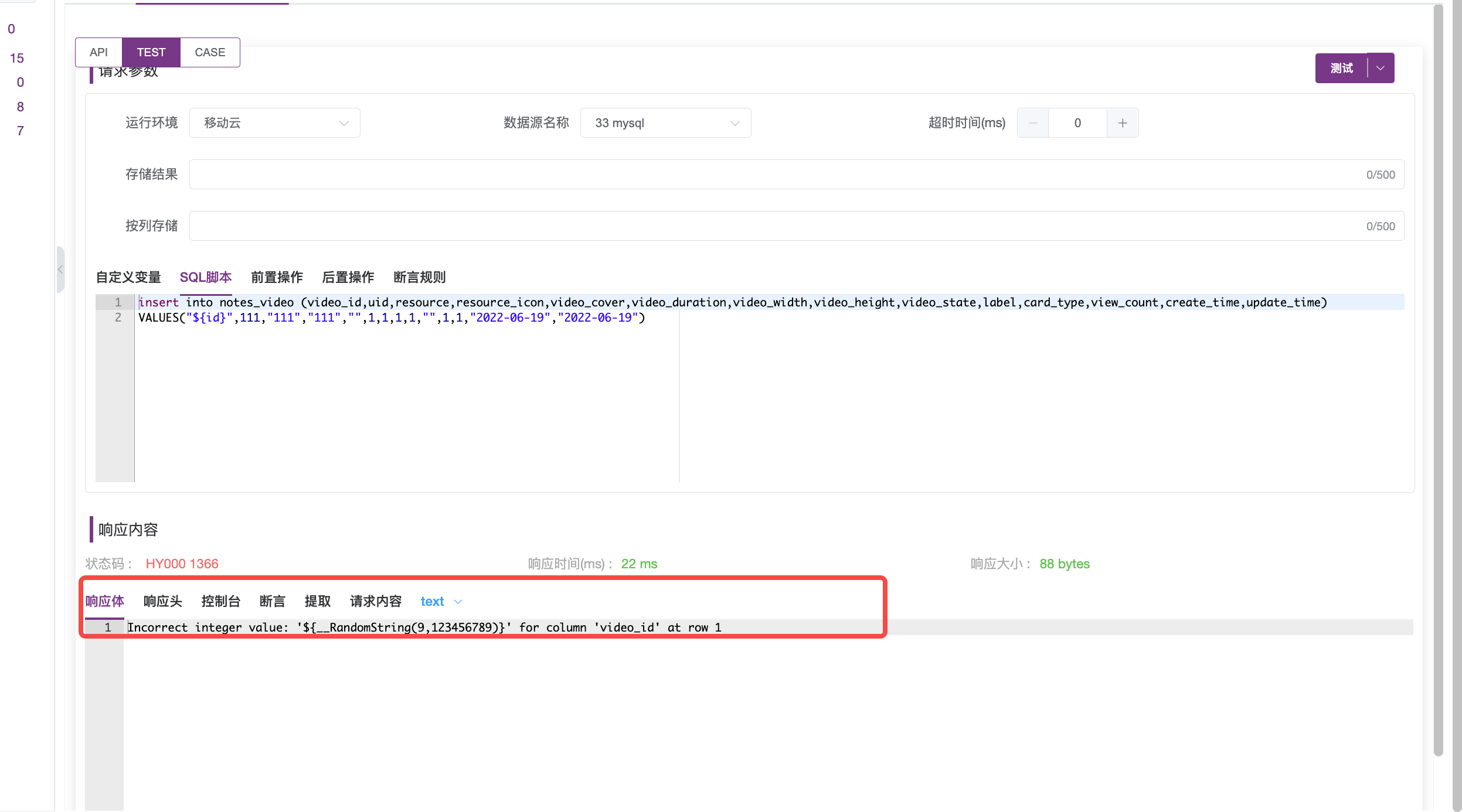Open the 前置操作 tab
The height and width of the screenshot is (812, 1462).
pos(277,277)
